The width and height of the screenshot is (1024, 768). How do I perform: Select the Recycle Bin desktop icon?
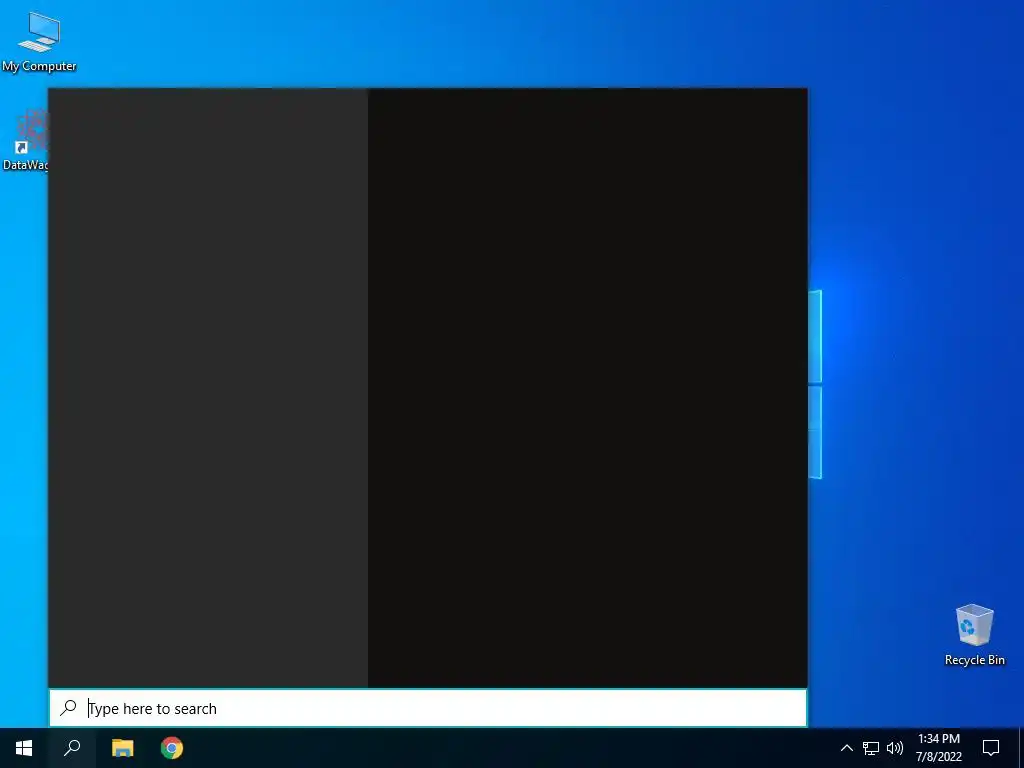pyautogui.click(x=974, y=635)
